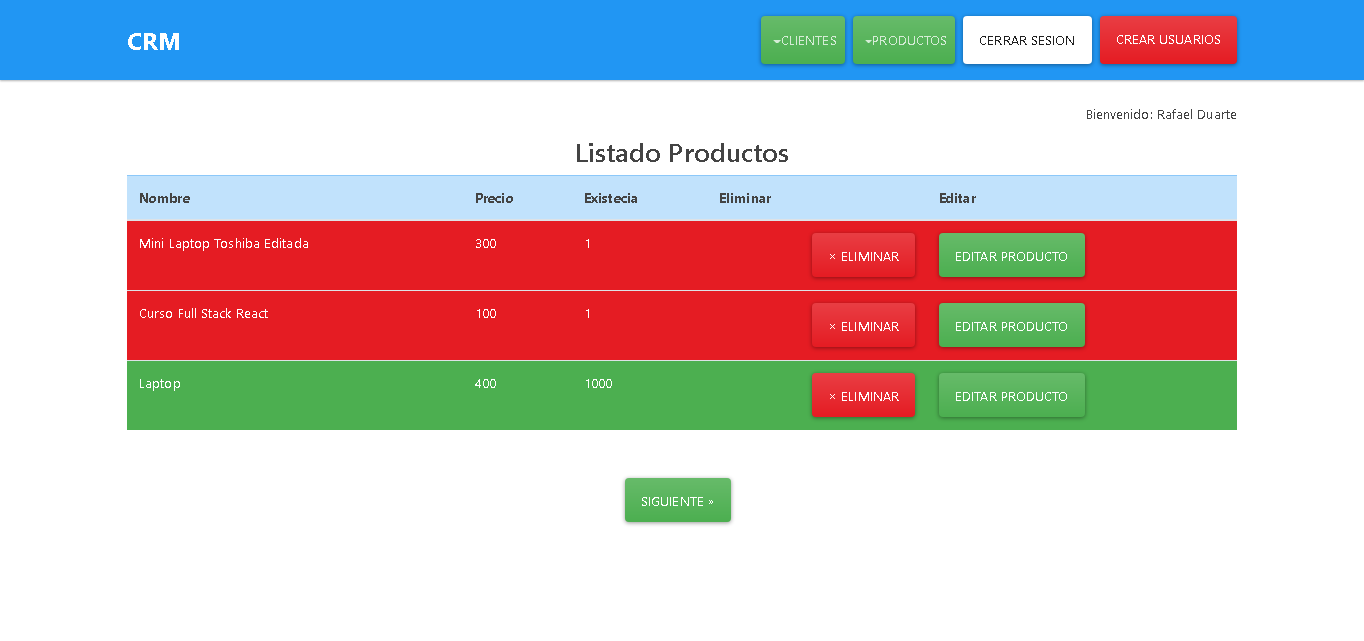Click the × icon on Curso Full Stack React's ELIMINAR button
This screenshot has width=1364, height=641.
[831, 325]
